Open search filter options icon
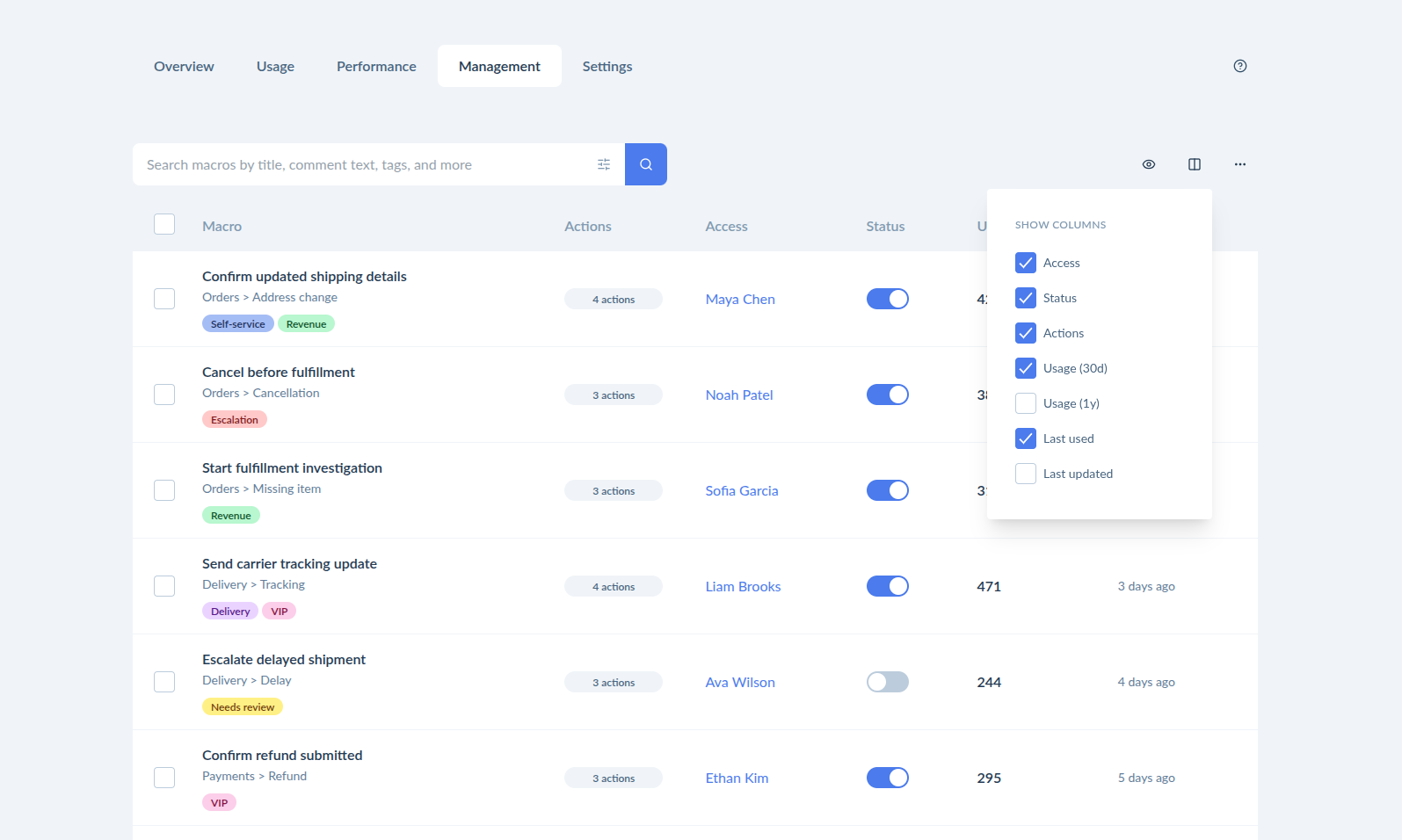Screen dimensions: 1402x840 604,164
